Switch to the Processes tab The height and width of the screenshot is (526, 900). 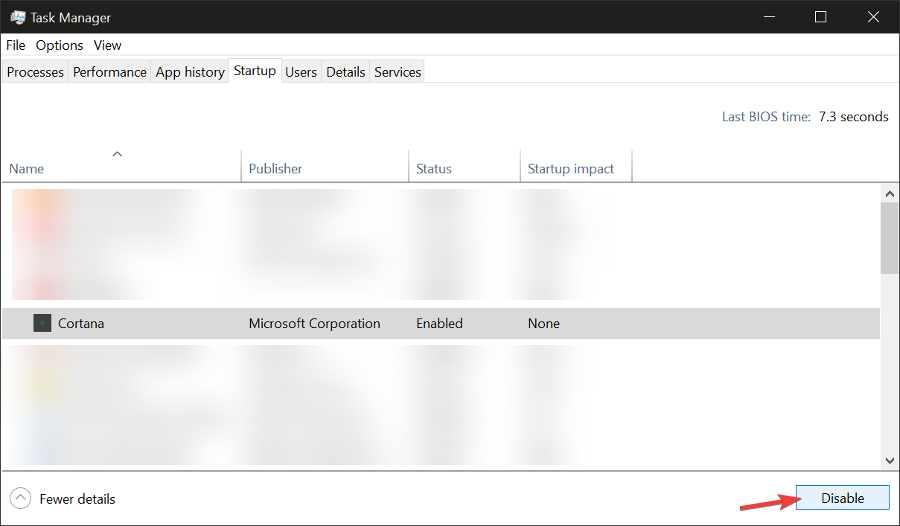point(35,72)
